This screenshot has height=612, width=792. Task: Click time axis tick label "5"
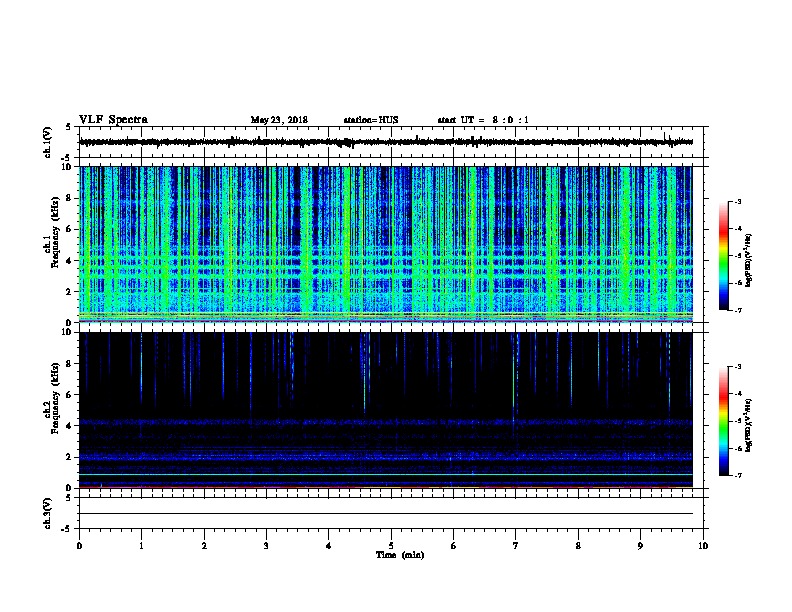click(391, 546)
